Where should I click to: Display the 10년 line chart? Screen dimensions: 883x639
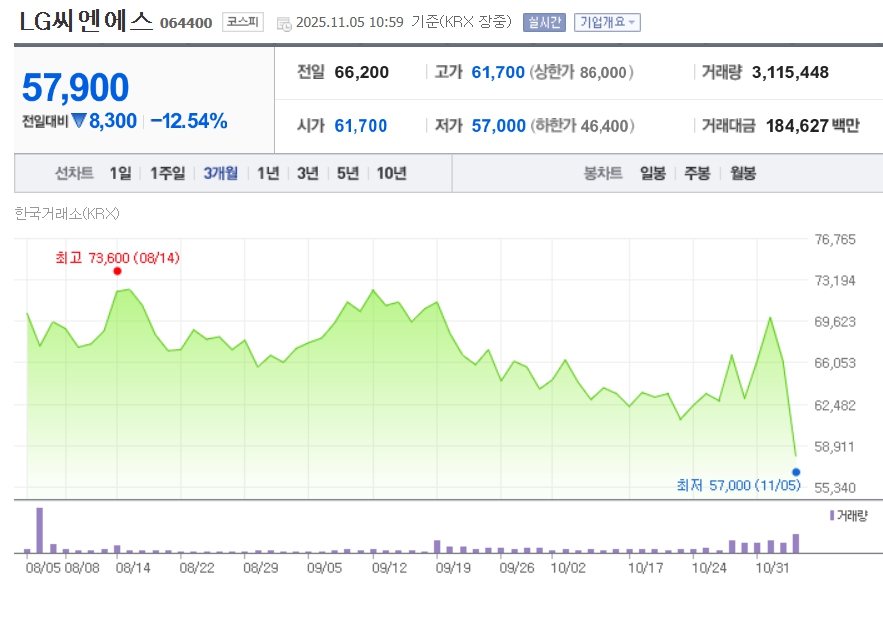[x=391, y=173]
